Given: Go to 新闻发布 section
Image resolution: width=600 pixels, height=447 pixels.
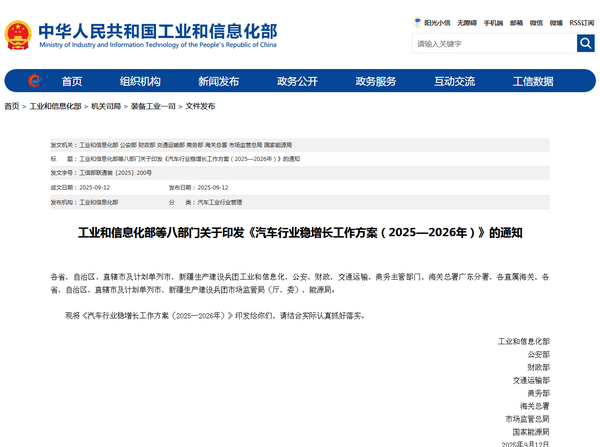Looking at the screenshot, I should tap(218, 81).
